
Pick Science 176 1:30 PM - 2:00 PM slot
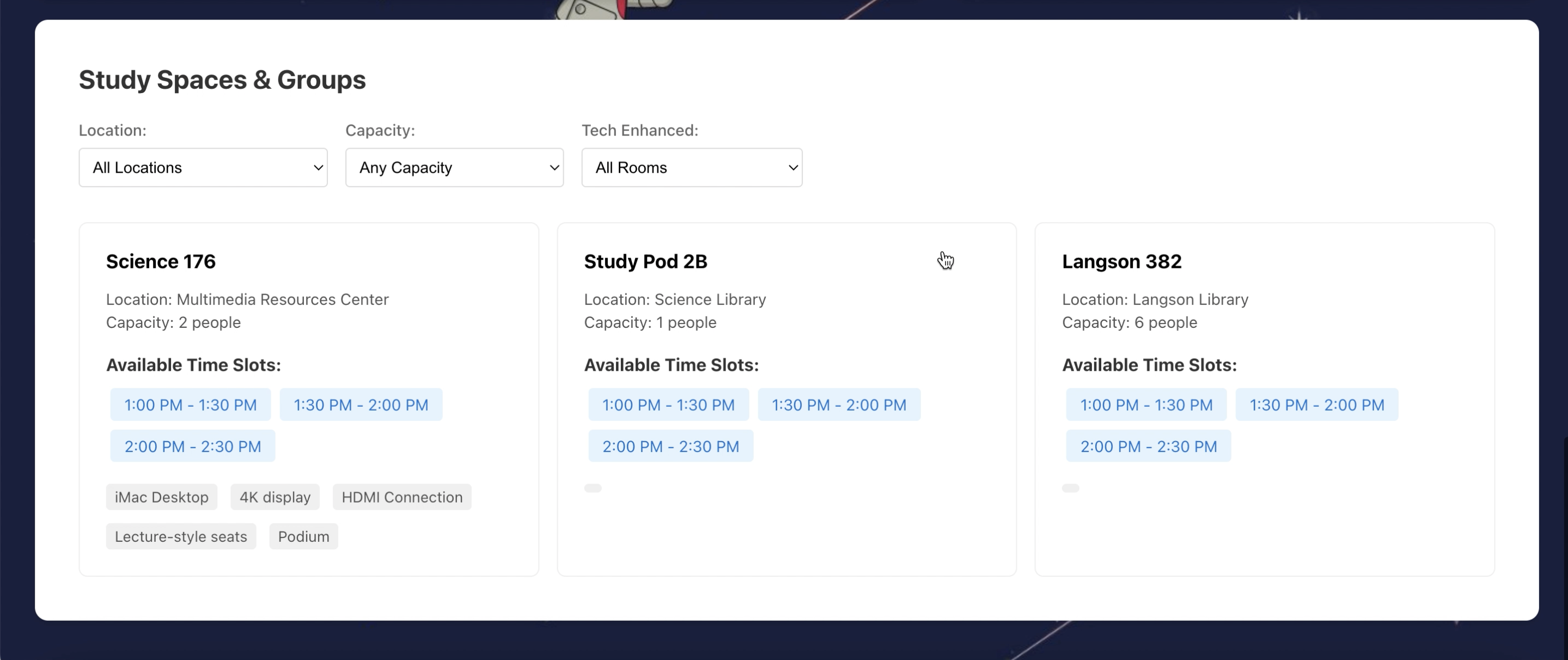tap(361, 405)
